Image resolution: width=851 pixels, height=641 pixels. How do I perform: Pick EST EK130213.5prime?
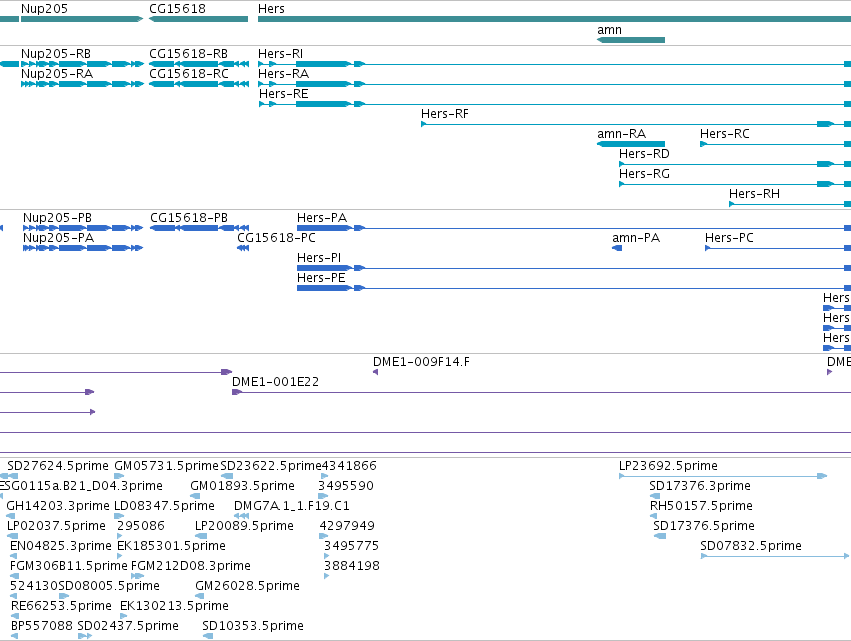click(174, 607)
